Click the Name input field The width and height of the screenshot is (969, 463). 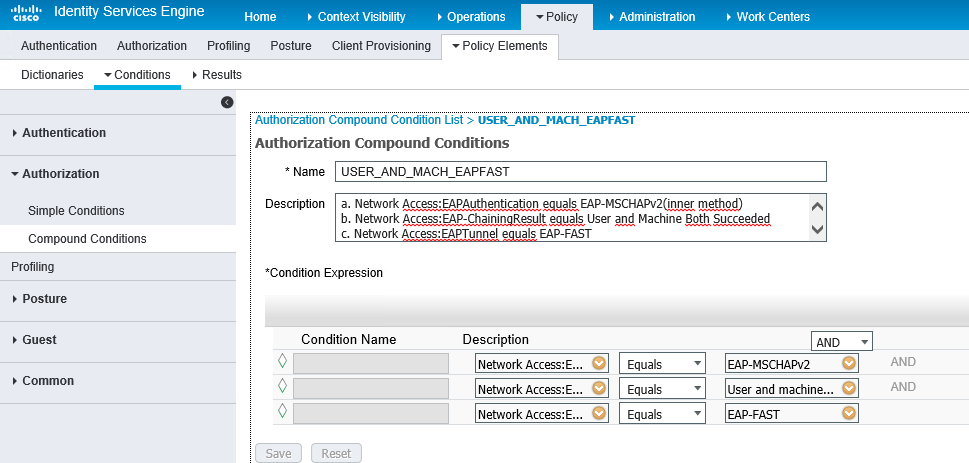[x=580, y=172]
